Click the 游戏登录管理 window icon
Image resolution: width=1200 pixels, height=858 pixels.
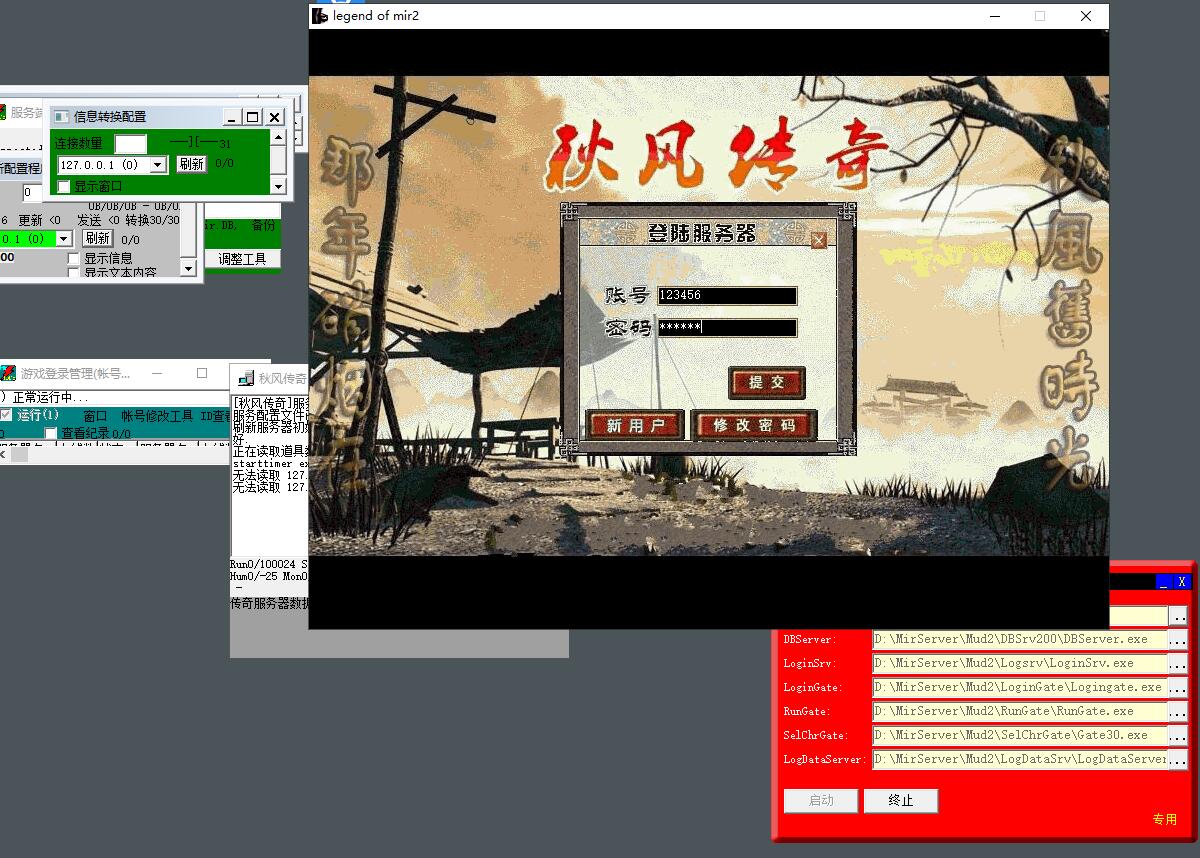pos(8,373)
